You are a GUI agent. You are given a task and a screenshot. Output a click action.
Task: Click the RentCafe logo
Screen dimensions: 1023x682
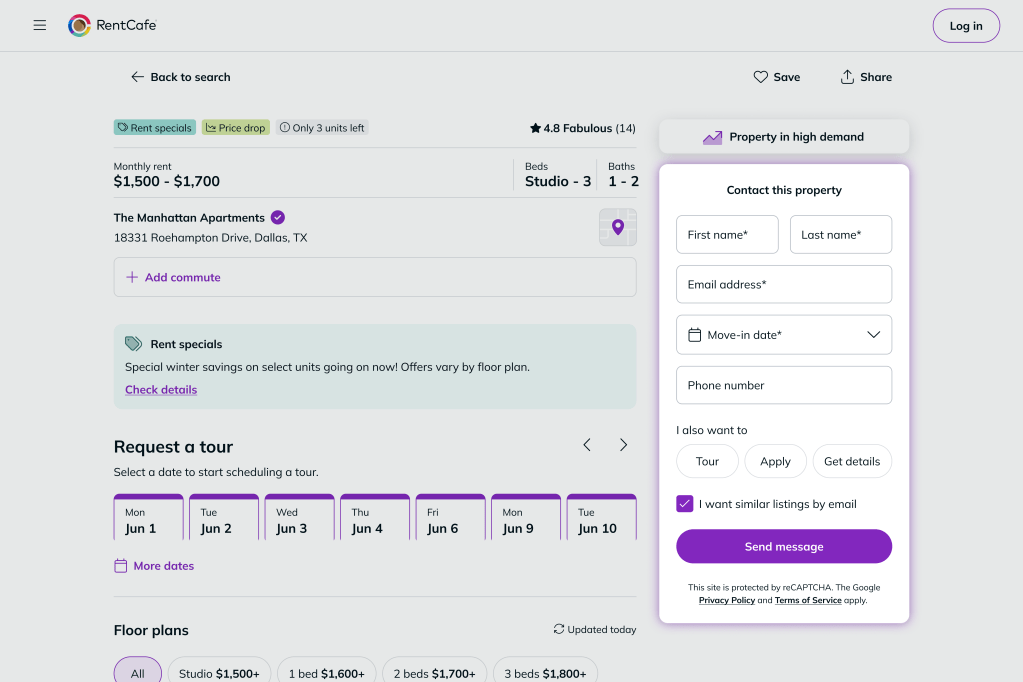point(112,25)
